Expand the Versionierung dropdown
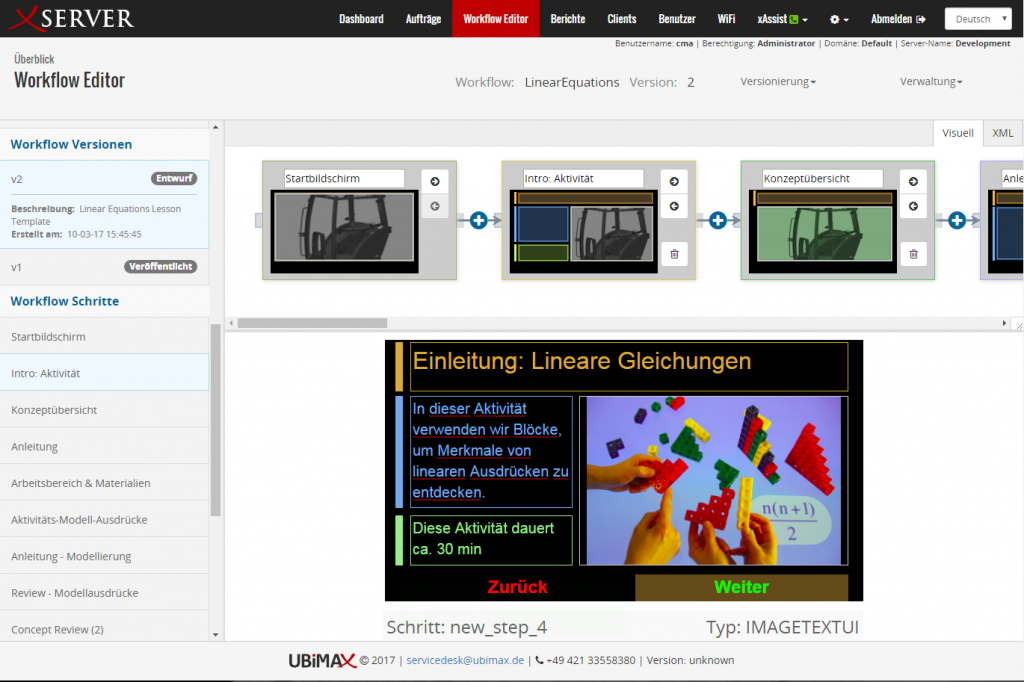 pos(778,82)
